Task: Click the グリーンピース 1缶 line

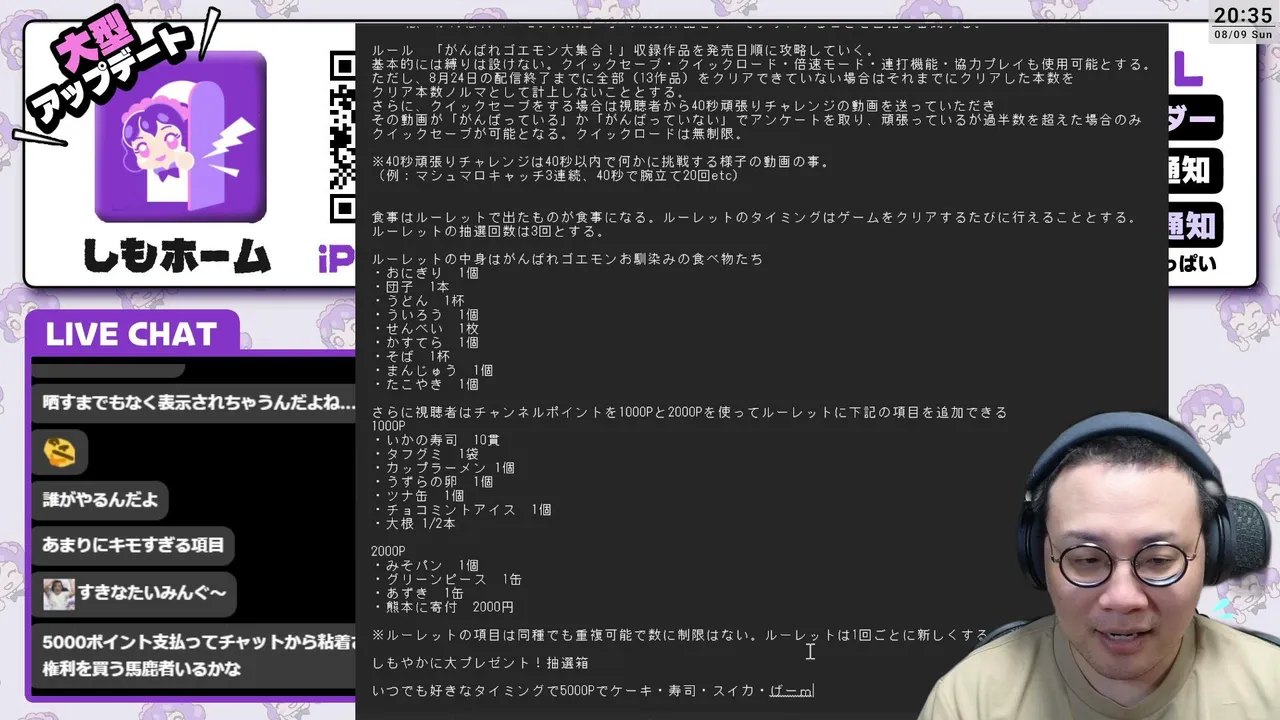Action: (x=447, y=580)
